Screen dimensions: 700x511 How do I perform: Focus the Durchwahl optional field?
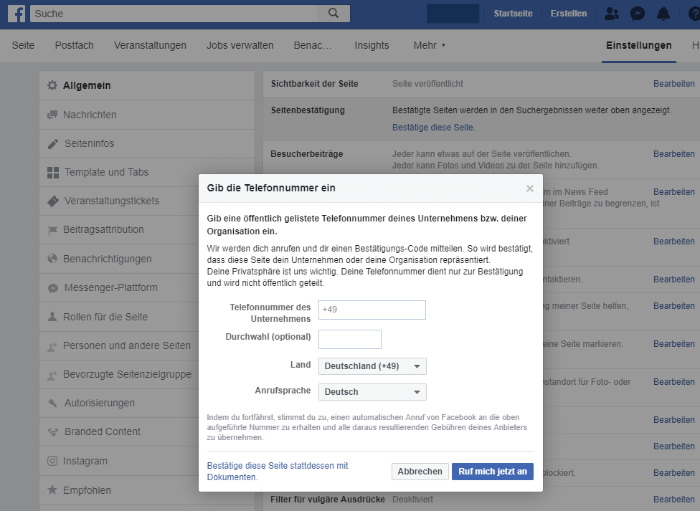[x=350, y=339]
